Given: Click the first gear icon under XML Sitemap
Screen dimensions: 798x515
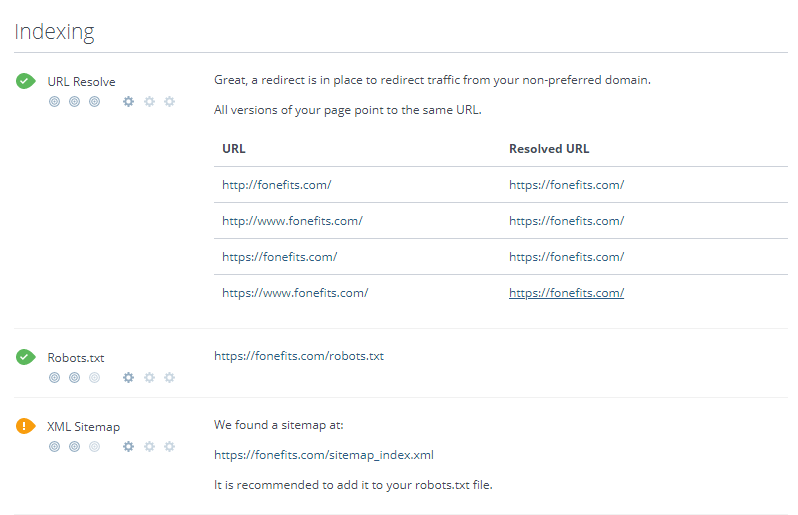Looking at the screenshot, I should (128, 446).
